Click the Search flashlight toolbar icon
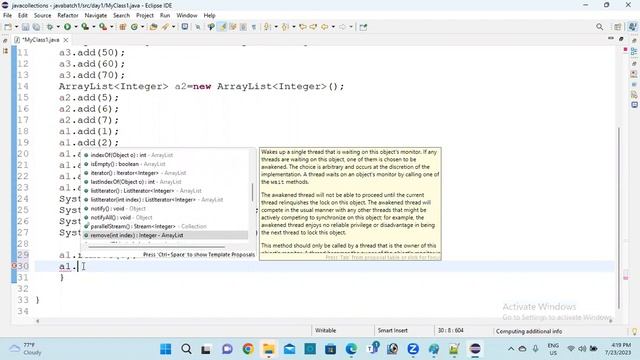 point(165,27)
